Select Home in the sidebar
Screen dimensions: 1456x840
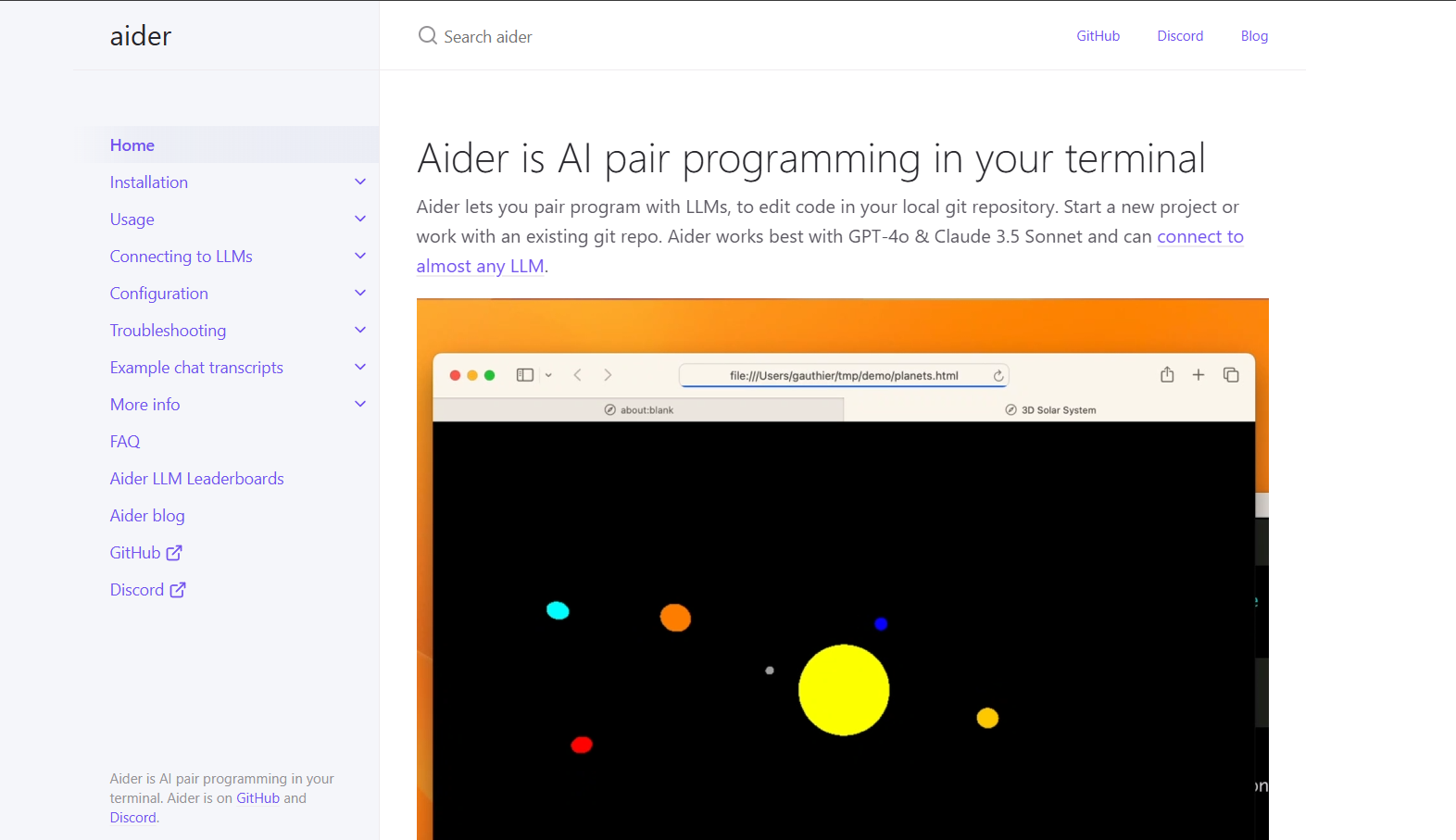click(132, 145)
